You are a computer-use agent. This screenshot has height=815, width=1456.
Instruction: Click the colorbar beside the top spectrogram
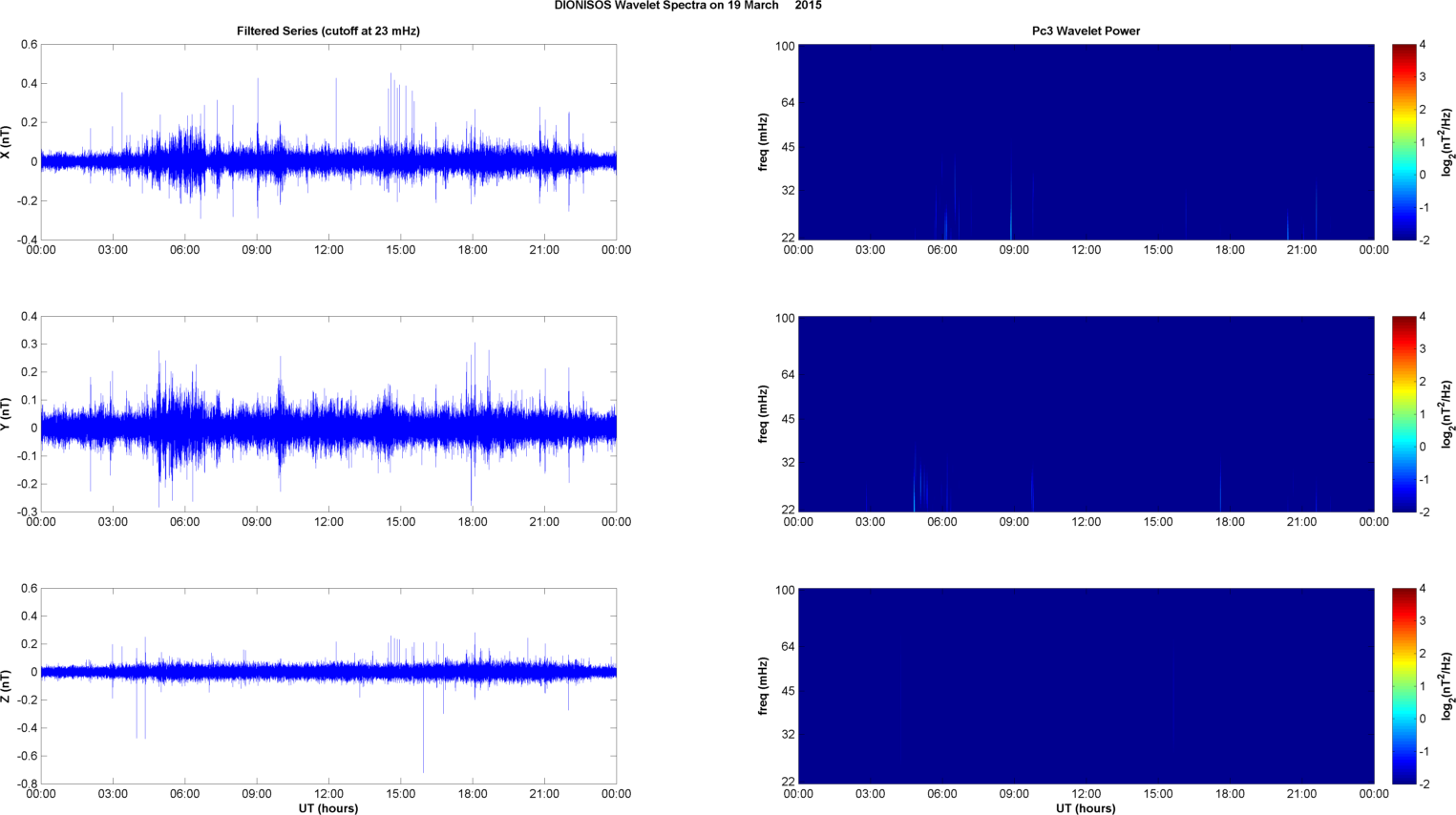(x=1403, y=142)
